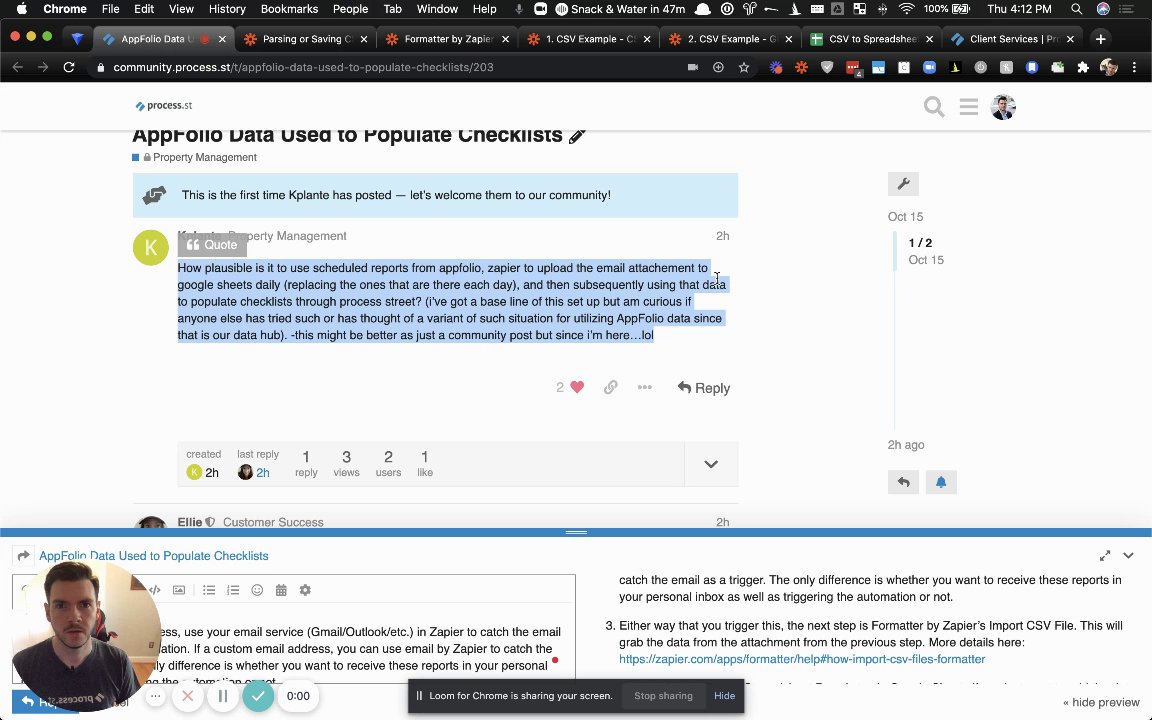1152x720 pixels.
Task: Upload an image in the composer toolbar
Action: pyautogui.click(x=179, y=590)
